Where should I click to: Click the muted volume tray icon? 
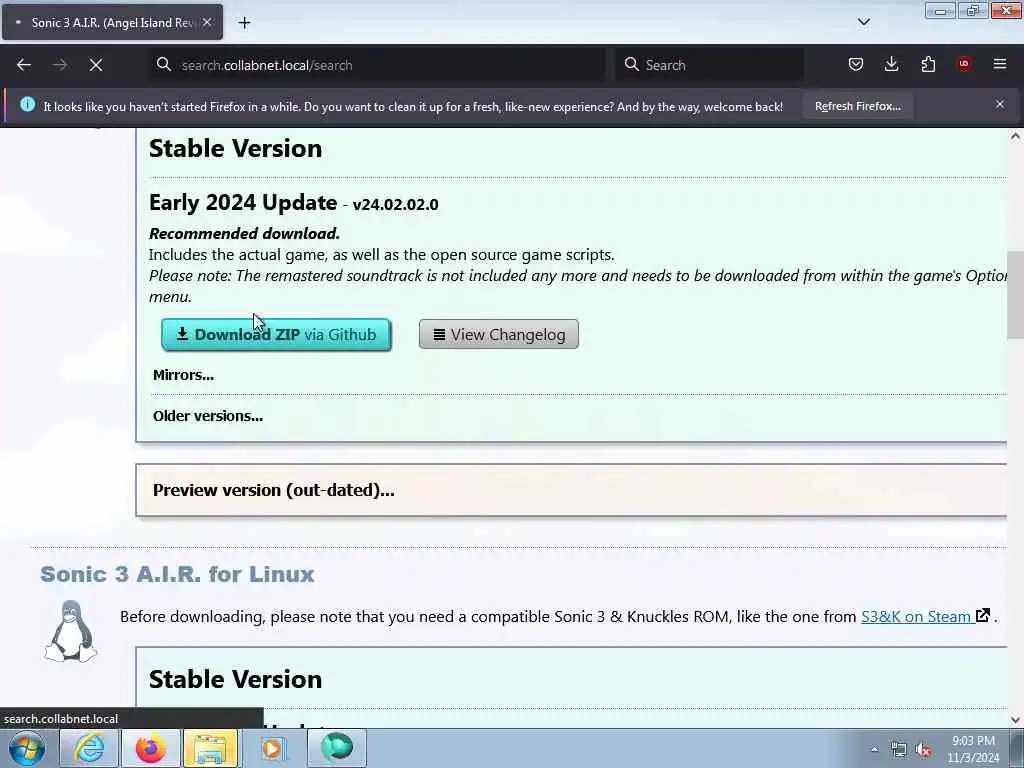pyautogui.click(x=923, y=750)
